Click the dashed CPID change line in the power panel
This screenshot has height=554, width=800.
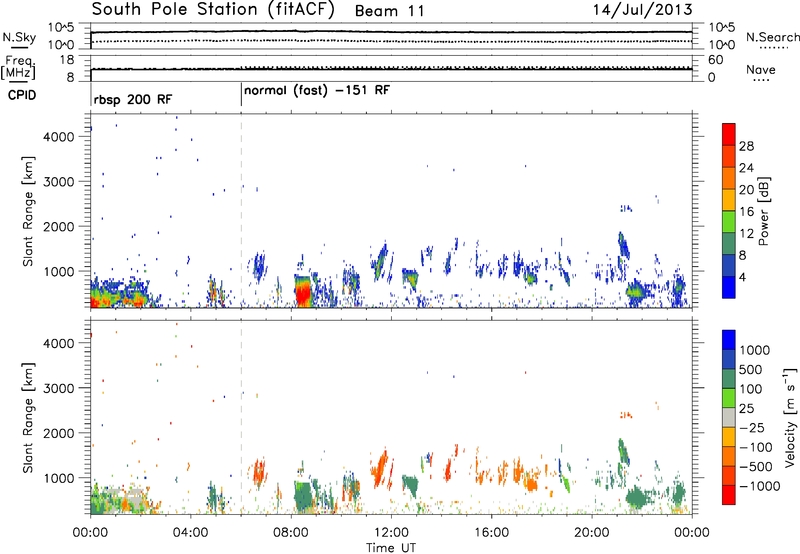[x=241, y=211]
